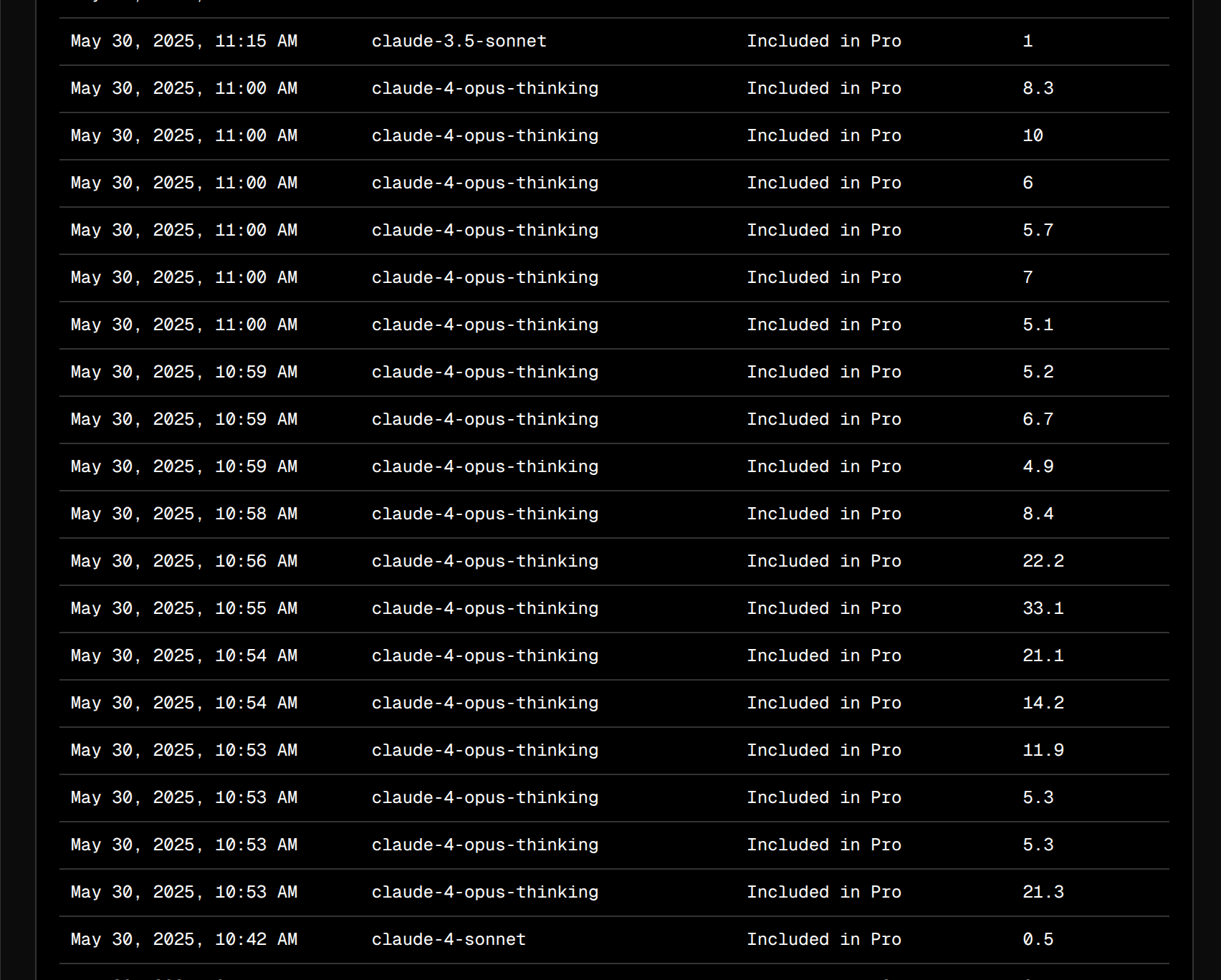Image resolution: width=1221 pixels, height=980 pixels.
Task: Click Included in Pro in the claude-3.5-sonnet row
Action: click(x=824, y=42)
